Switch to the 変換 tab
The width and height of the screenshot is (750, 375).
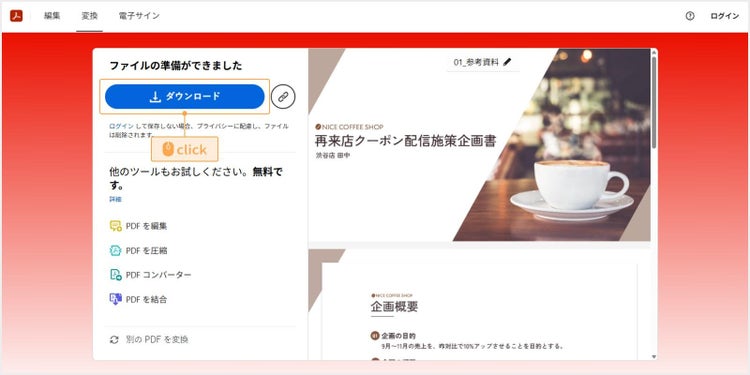click(89, 16)
